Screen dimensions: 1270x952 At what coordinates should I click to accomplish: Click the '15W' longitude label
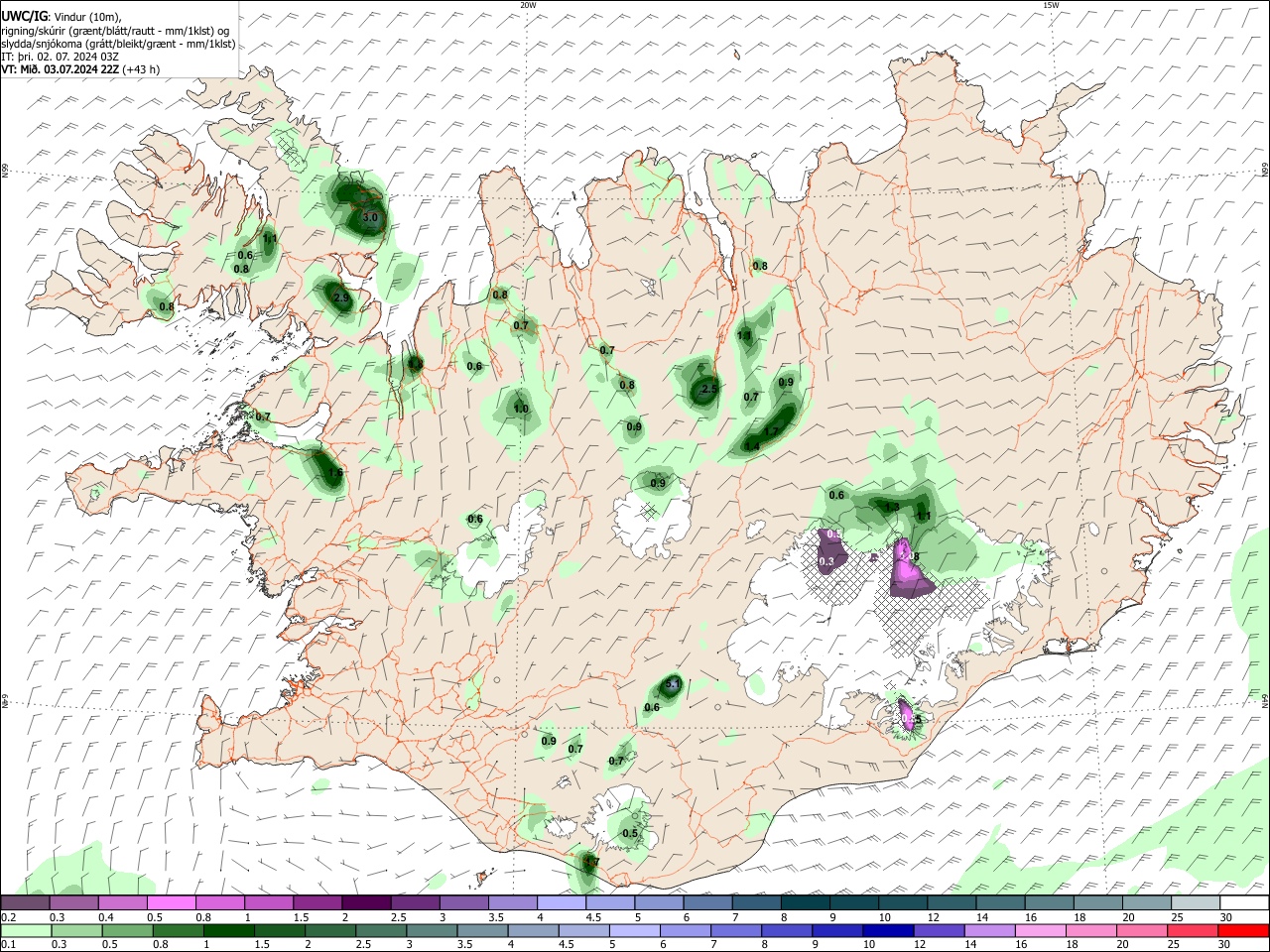coord(1052,5)
